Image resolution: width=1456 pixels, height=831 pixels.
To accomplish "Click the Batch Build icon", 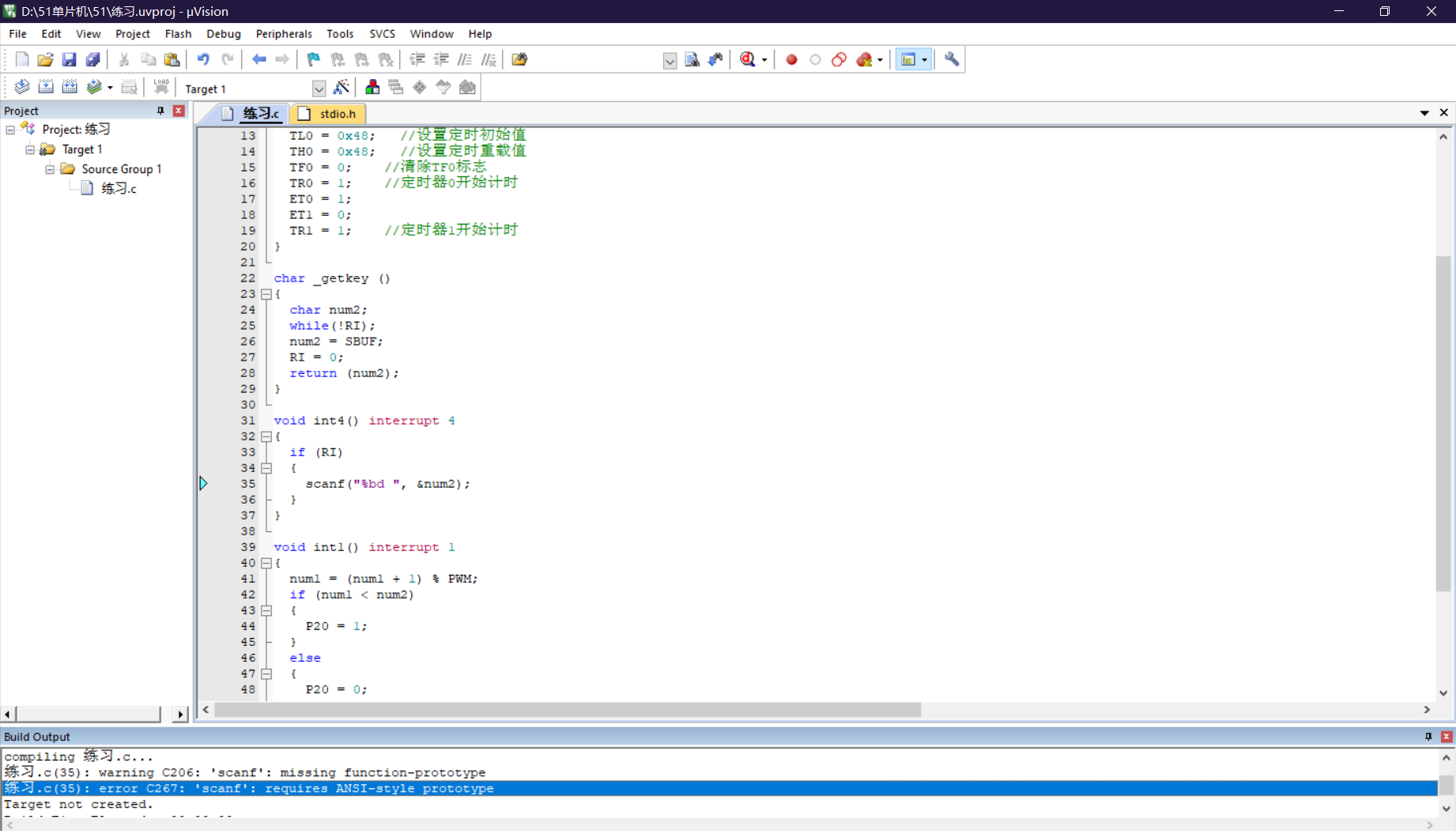I will (x=94, y=87).
